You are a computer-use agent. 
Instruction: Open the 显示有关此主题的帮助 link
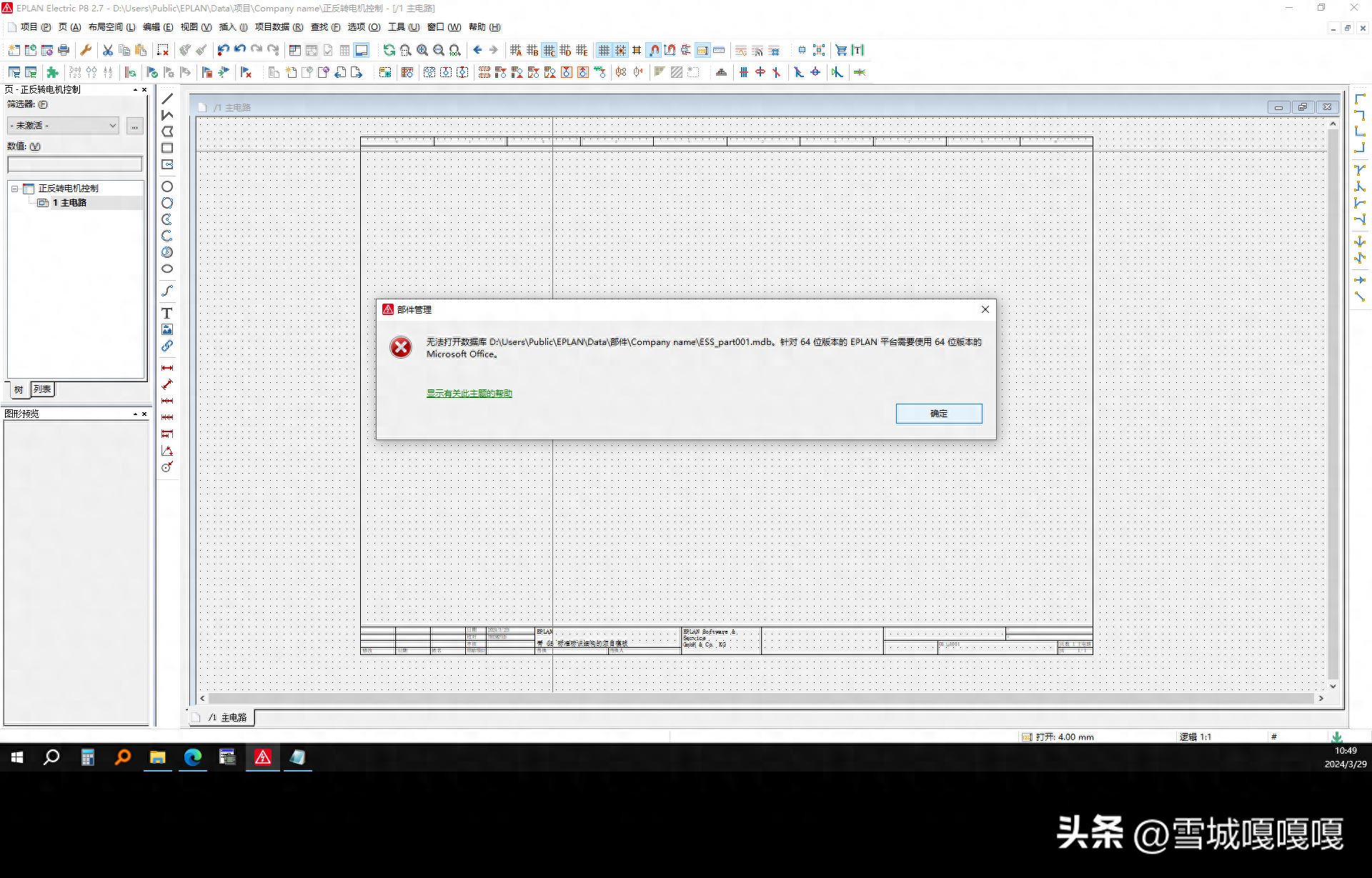tap(469, 393)
